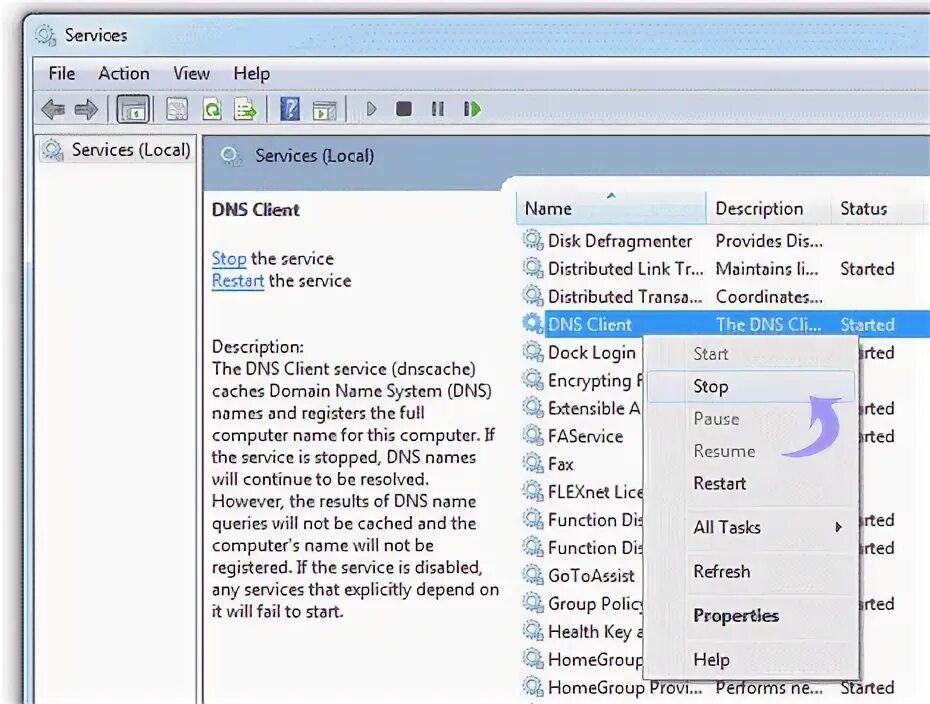Open the Help menu in menu bar
The image size is (930, 704).
click(x=251, y=74)
